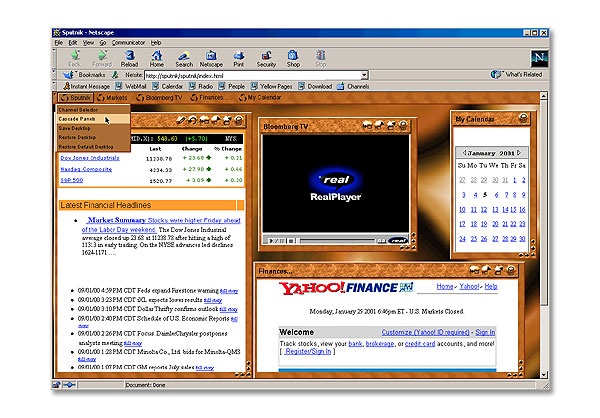
Task: Select January 16 in My Calendar
Action: click(x=523, y=210)
